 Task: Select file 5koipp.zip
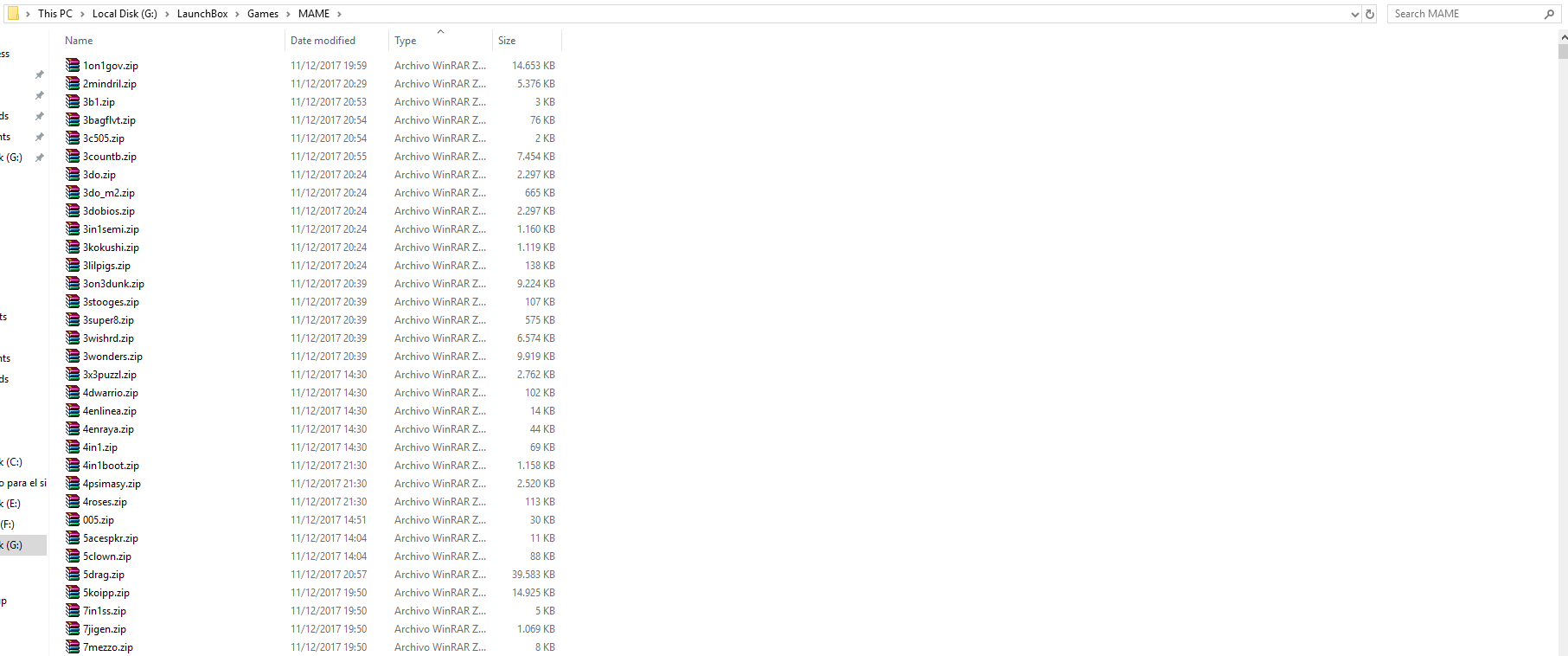coord(106,593)
